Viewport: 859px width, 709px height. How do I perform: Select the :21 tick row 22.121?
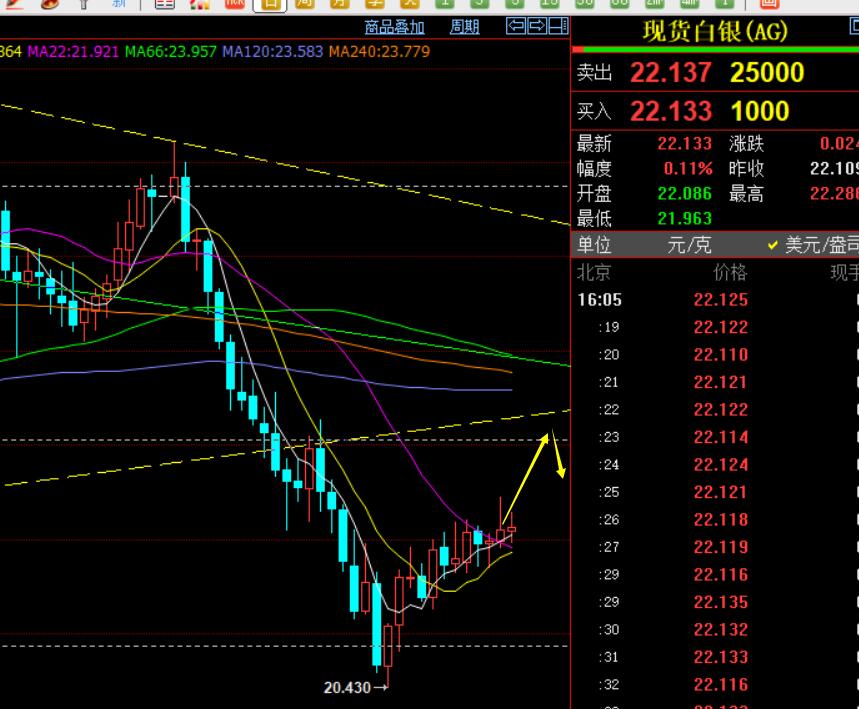point(715,382)
